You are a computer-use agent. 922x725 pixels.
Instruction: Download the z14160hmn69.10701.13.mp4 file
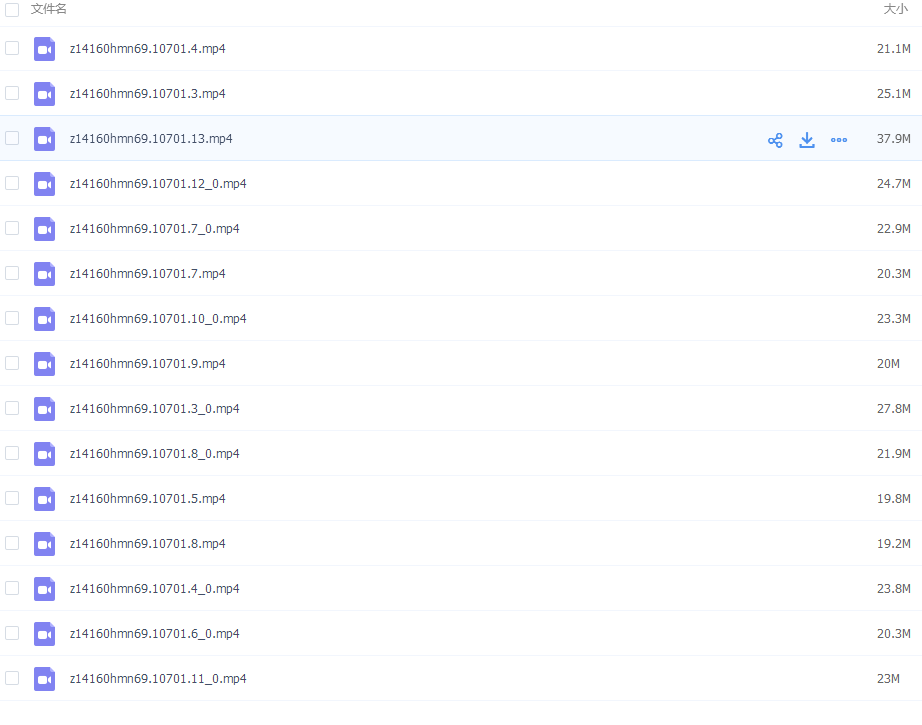(807, 140)
